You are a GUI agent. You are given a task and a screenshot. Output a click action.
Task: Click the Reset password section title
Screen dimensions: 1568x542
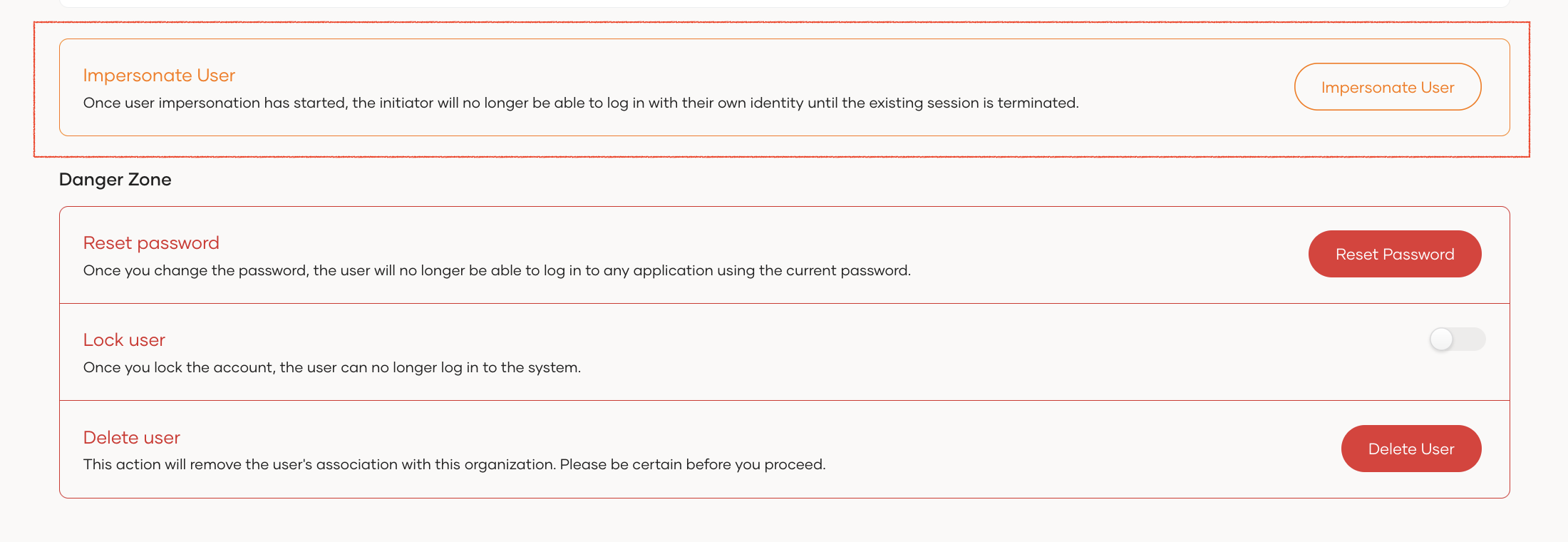pyautogui.click(x=151, y=243)
